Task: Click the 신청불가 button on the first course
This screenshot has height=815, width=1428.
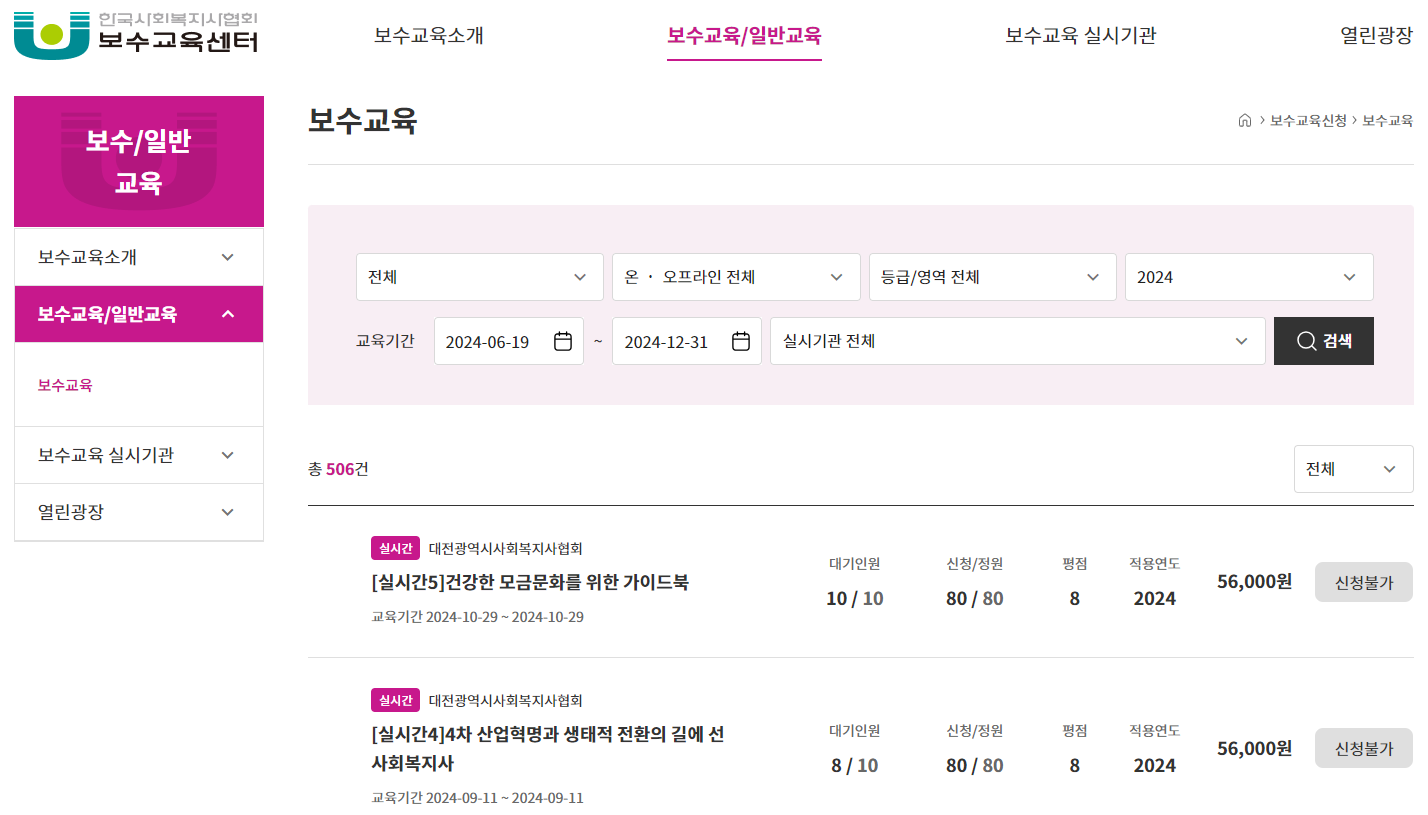Action: tap(1363, 582)
